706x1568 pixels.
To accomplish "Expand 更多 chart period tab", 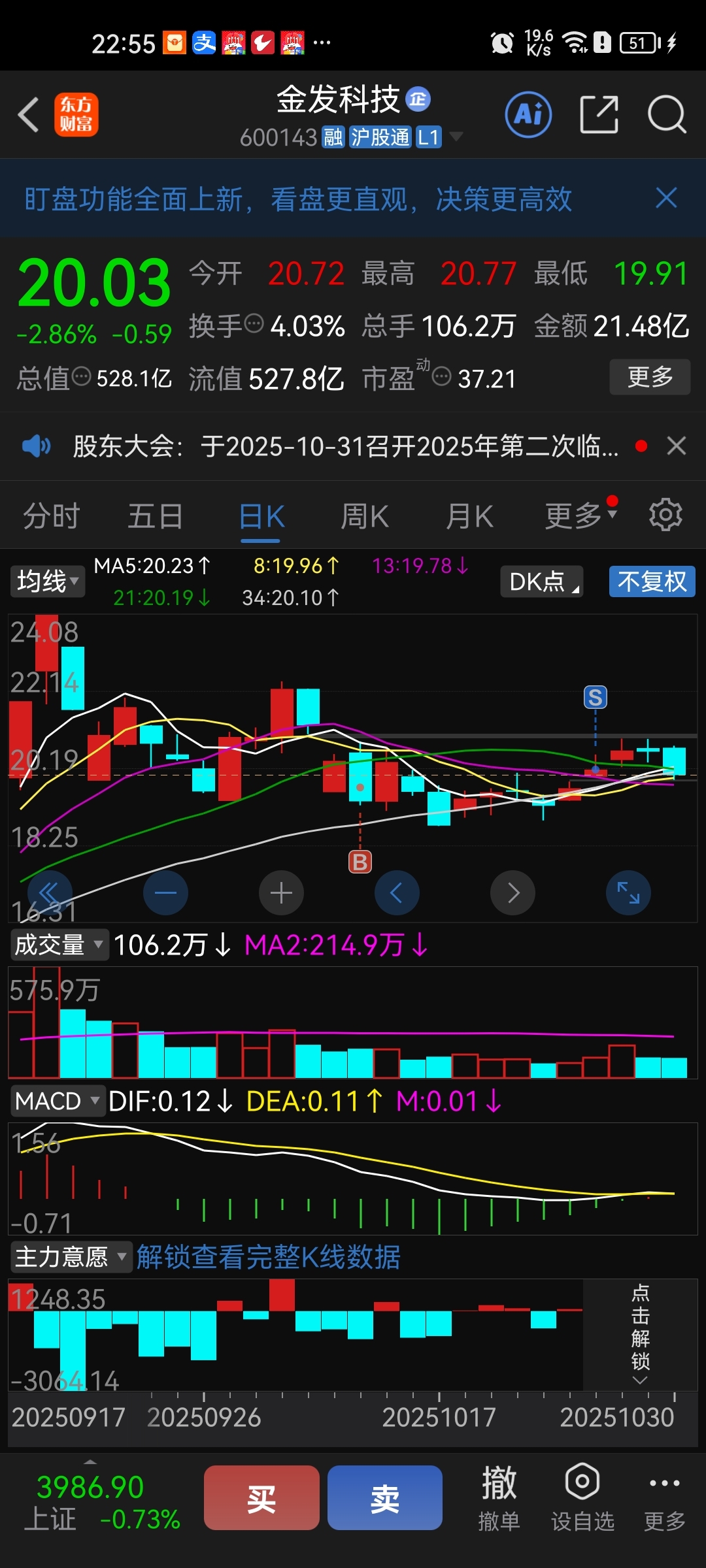I will (x=581, y=515).
